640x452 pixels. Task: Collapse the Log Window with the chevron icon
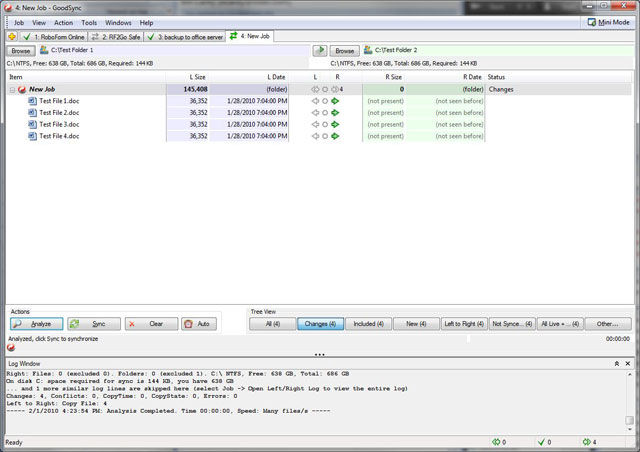[x=617, y=363]
